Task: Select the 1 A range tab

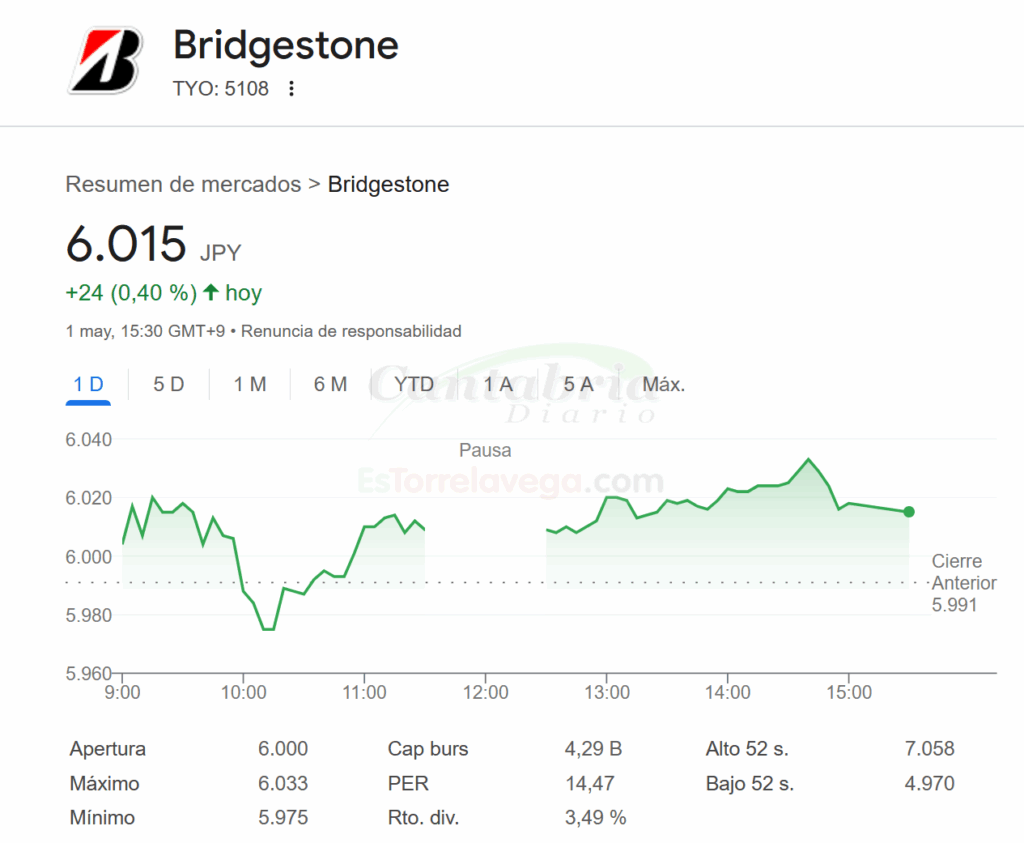Action: pos(498,385)
